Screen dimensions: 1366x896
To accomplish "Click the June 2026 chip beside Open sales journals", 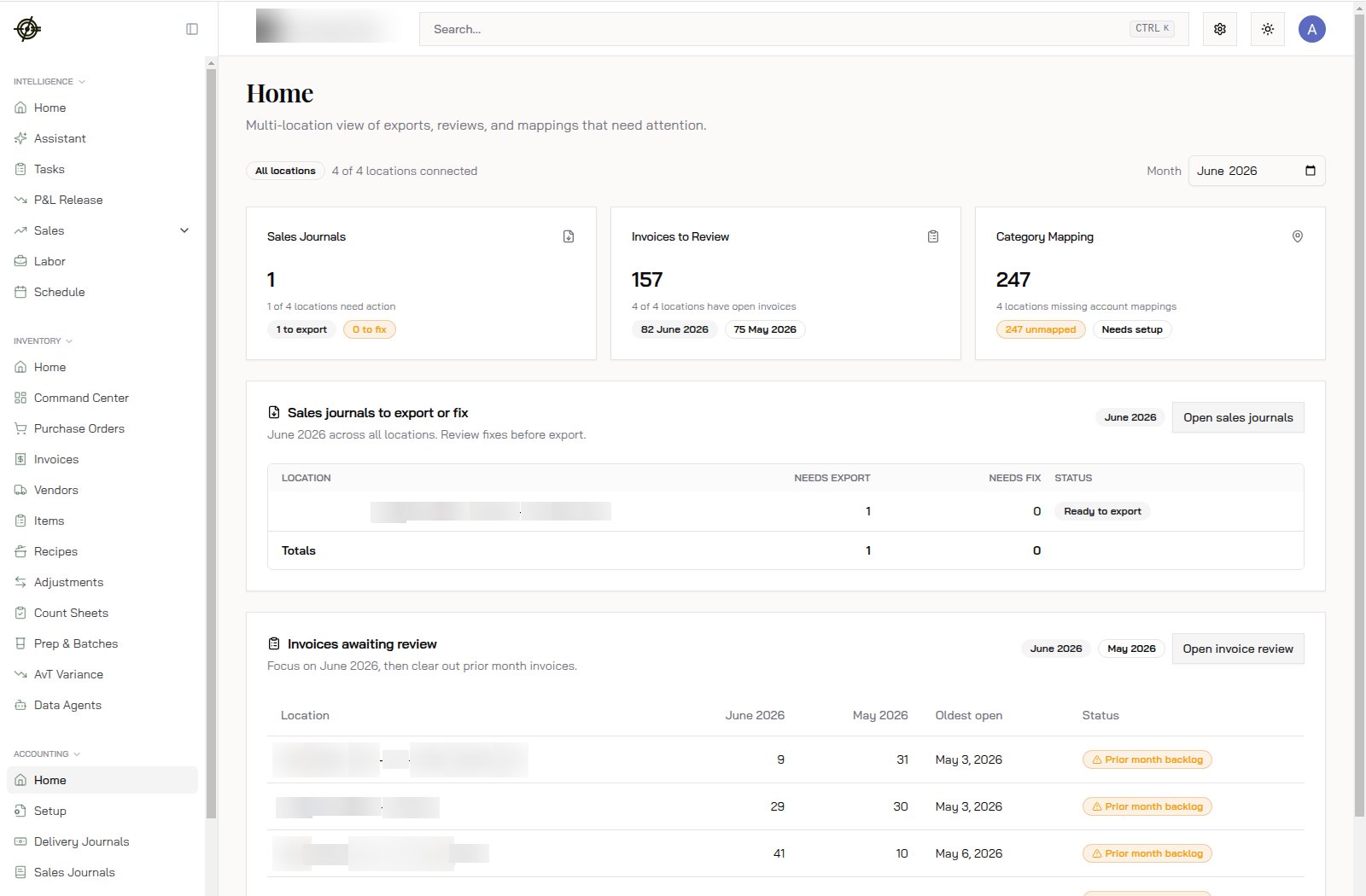I will 1130,417.
